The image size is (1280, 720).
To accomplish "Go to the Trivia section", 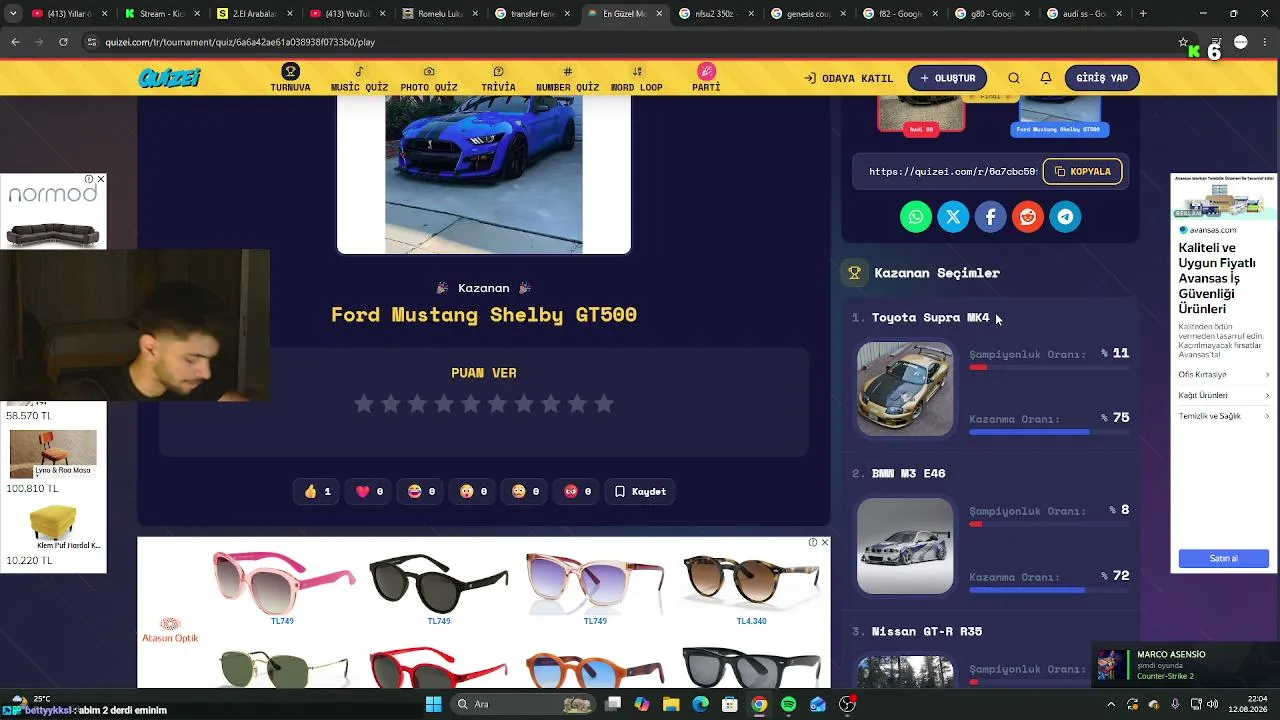I will [x=498, y=78].
